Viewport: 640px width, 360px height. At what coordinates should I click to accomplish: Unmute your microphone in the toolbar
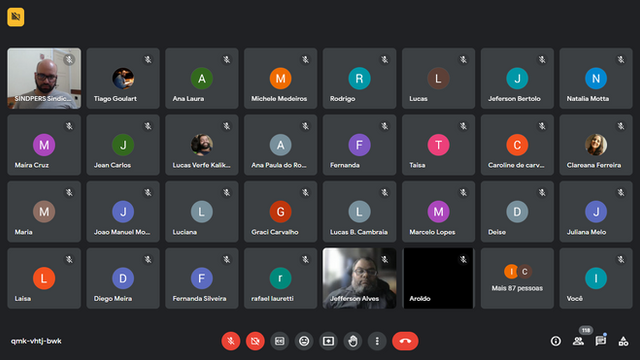pos(231,341)
